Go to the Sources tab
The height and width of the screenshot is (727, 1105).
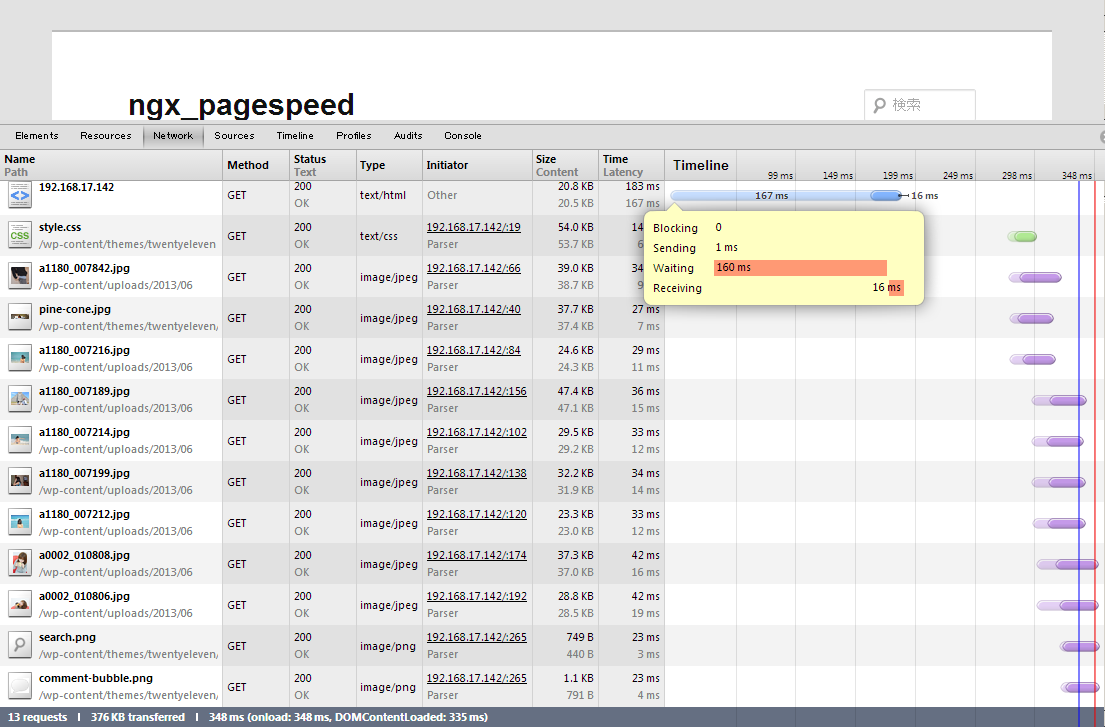point(234,136)
